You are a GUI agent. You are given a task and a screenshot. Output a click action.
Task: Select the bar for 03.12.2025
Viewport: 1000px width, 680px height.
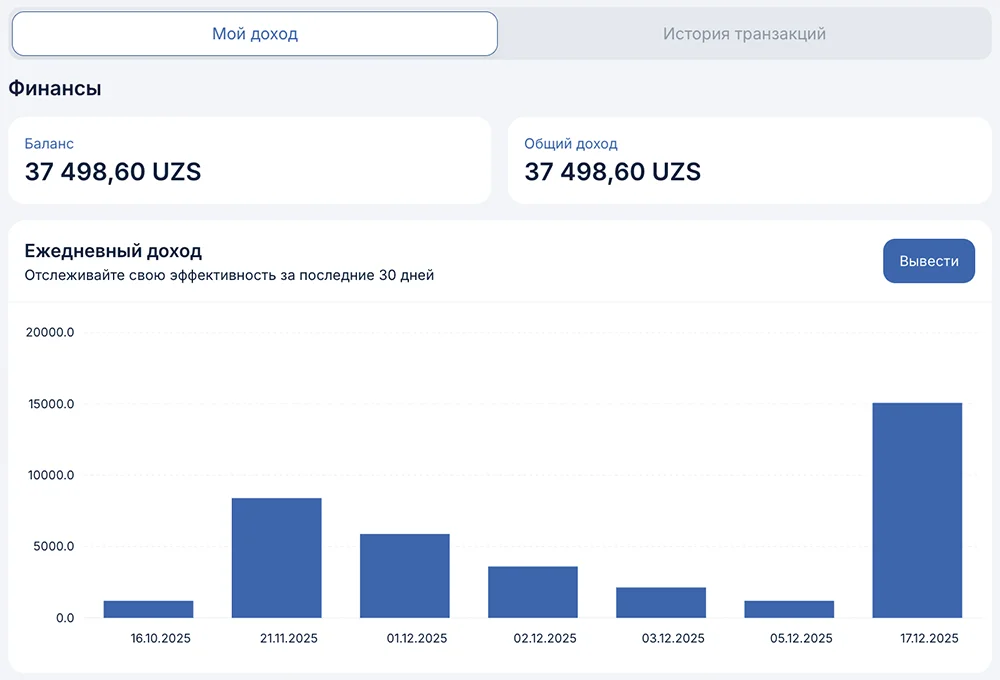(x=661, y=602)
